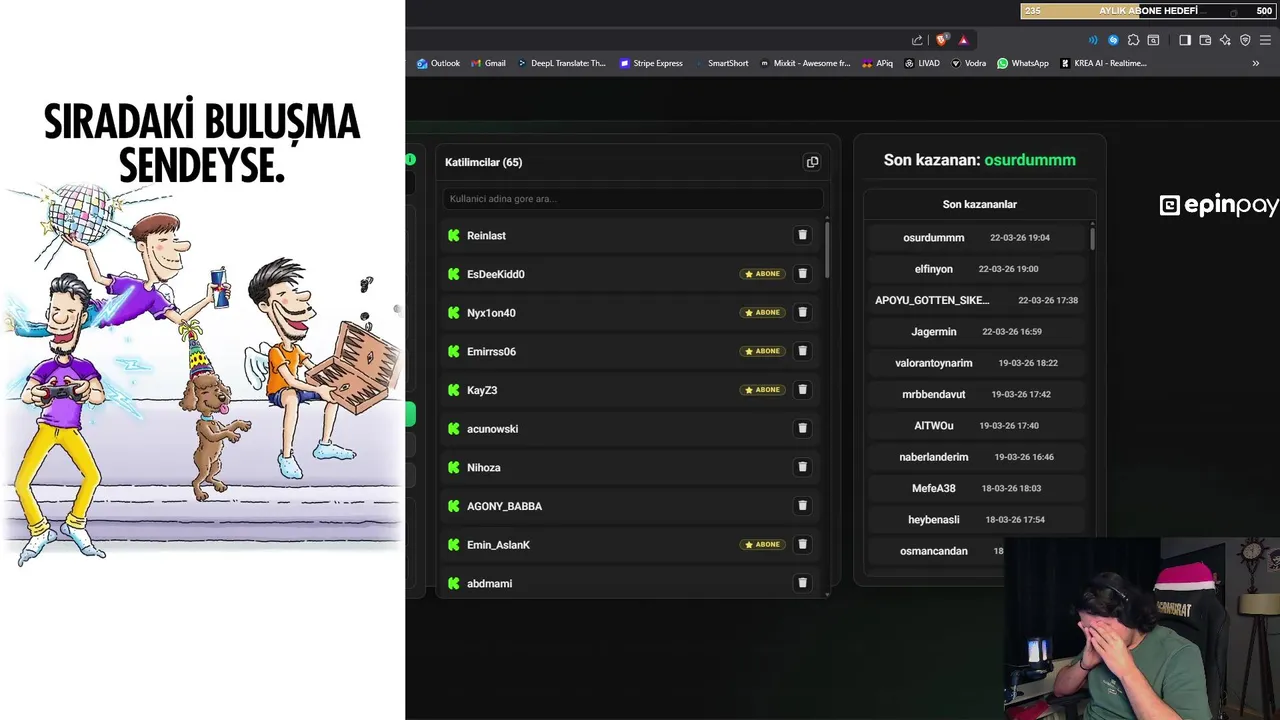The image size is (1280, 720).
Task: Select winner row naberlanderim
Action: point(977,457)
